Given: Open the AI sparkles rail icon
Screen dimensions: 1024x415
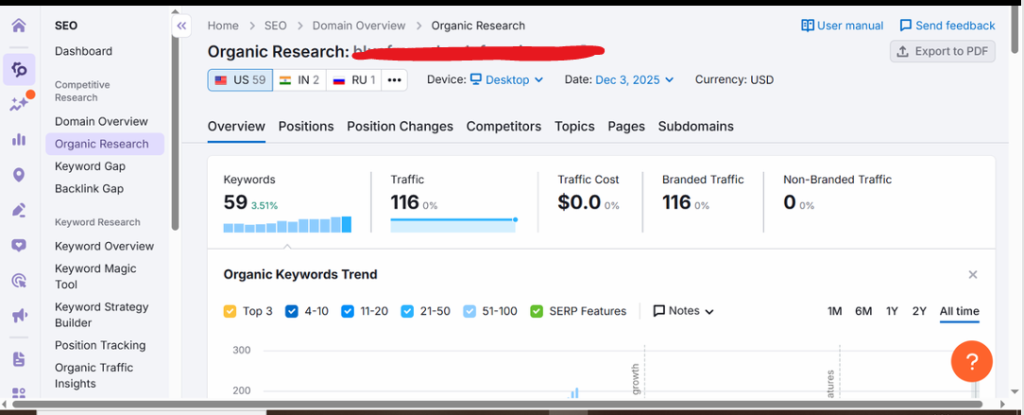Looking at the screenshot, I should pos(20,103).
